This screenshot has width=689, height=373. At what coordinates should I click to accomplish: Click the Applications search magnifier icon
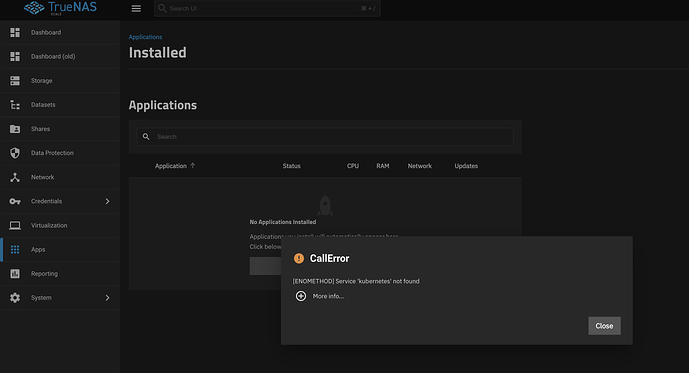coord(146,137)
